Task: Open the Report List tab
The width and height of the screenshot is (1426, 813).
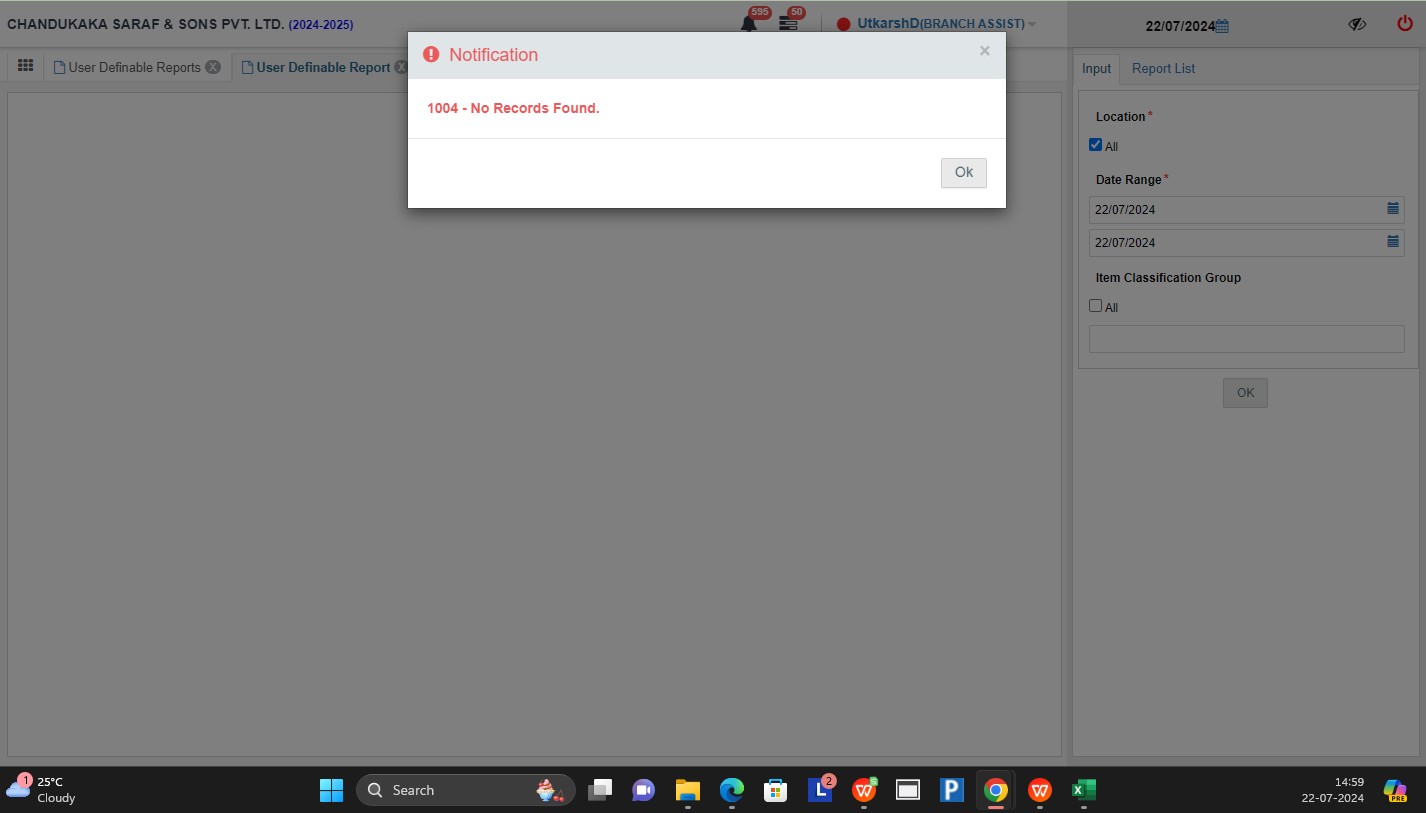Action: (1163, 69)
